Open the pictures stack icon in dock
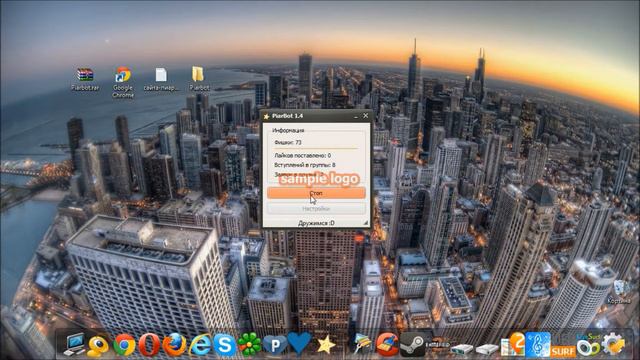Viewport: 640px width, 360px height. click(362, 344)
